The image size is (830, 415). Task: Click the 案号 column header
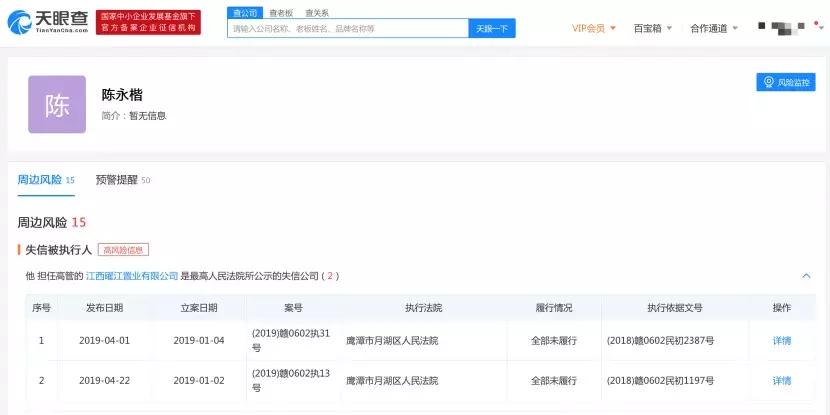pyautogui.click(x=294, y=308)
